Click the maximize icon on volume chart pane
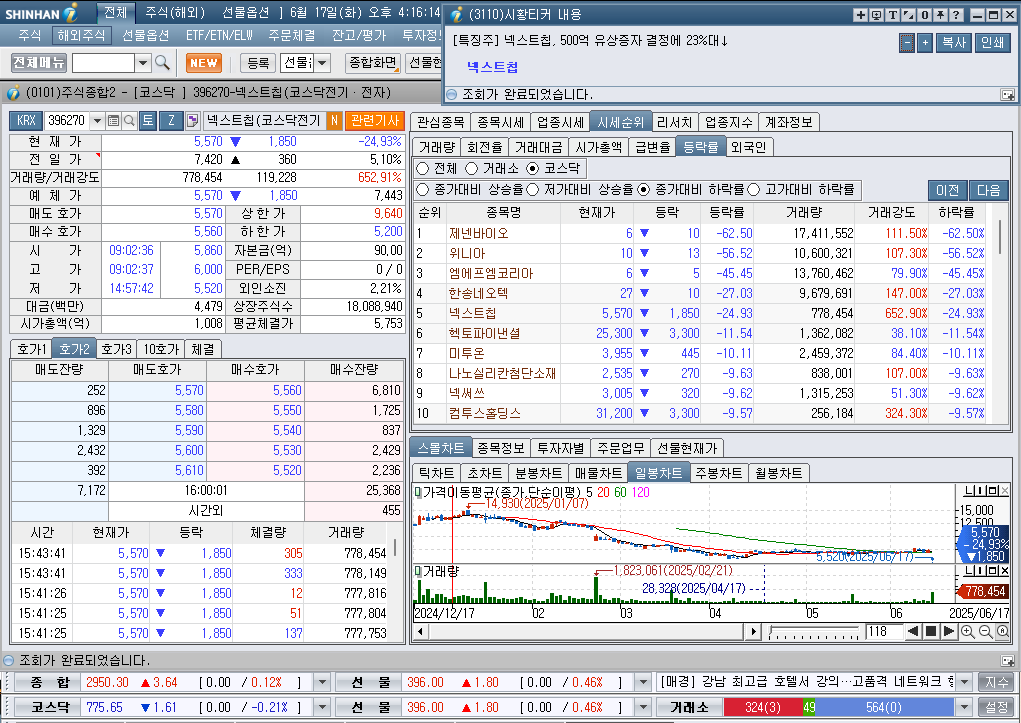The height and width of the screenshot is (723, 1021). point(993,571)
